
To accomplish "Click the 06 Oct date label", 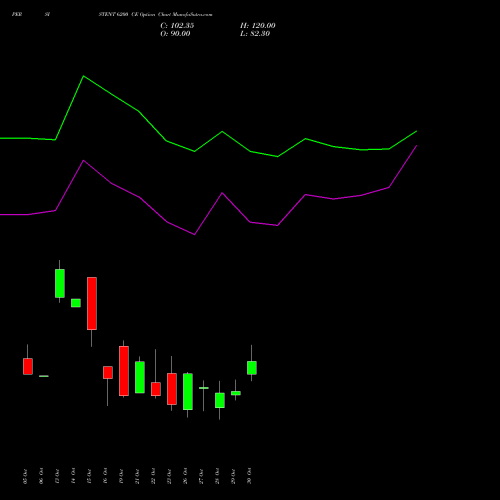I will pos(41,476).
